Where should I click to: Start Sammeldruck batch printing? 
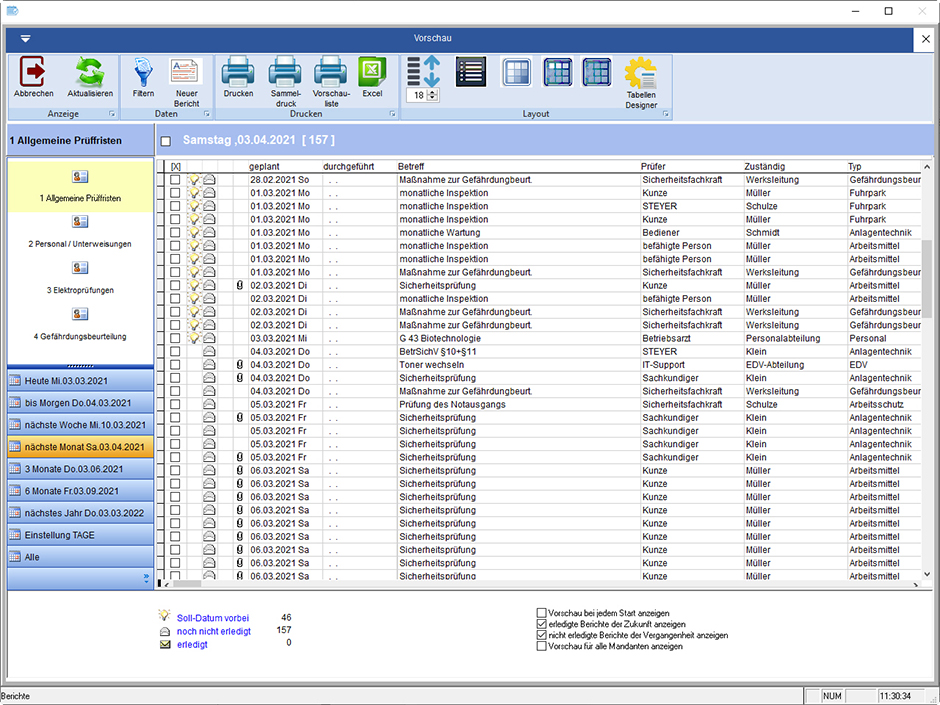(285, 73)
